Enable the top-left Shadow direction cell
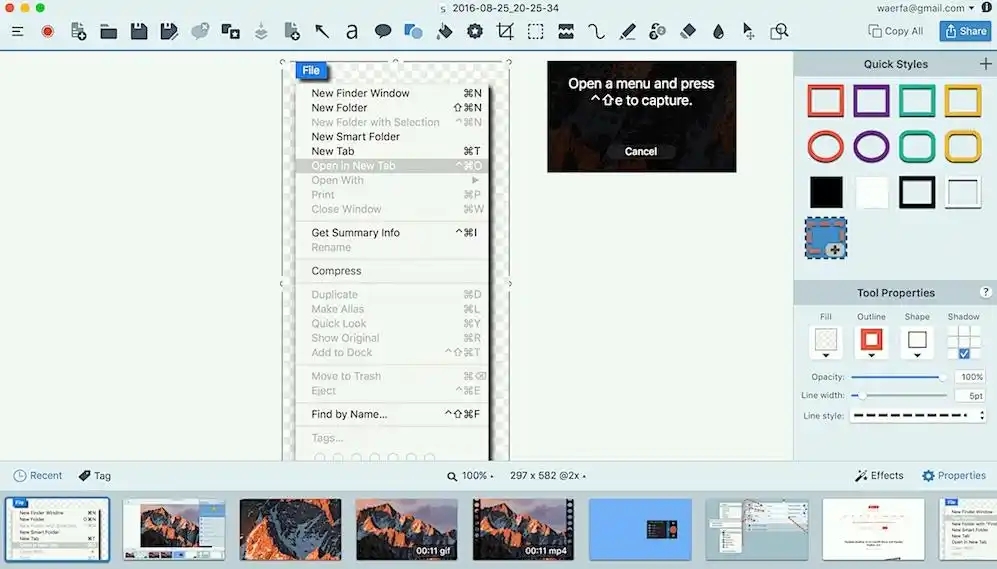Image resolution: width=997 pixels, height=569 pixels. [953, 331]
